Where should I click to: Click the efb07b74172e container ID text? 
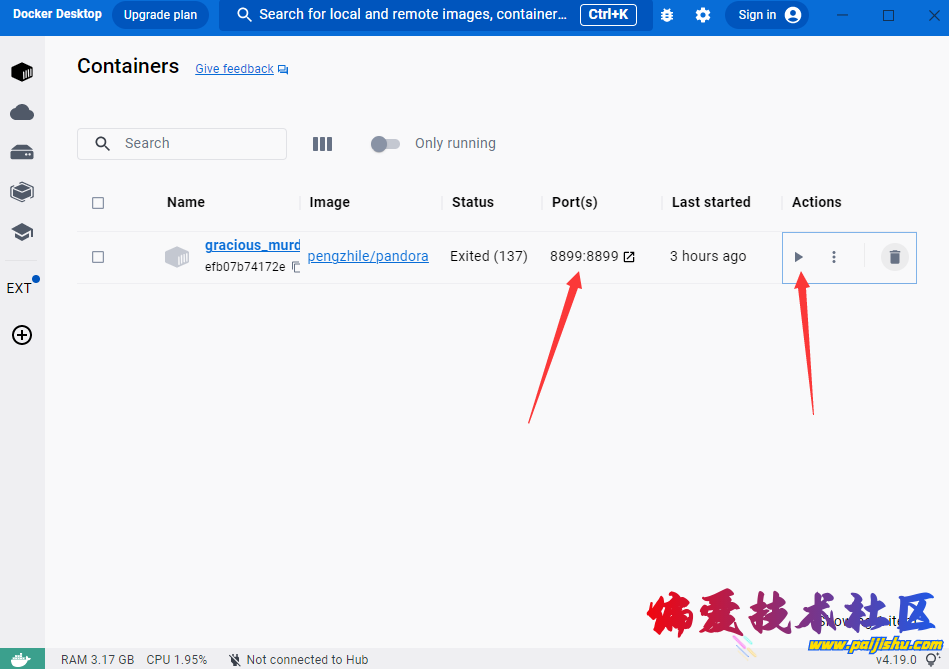[245, 267]
